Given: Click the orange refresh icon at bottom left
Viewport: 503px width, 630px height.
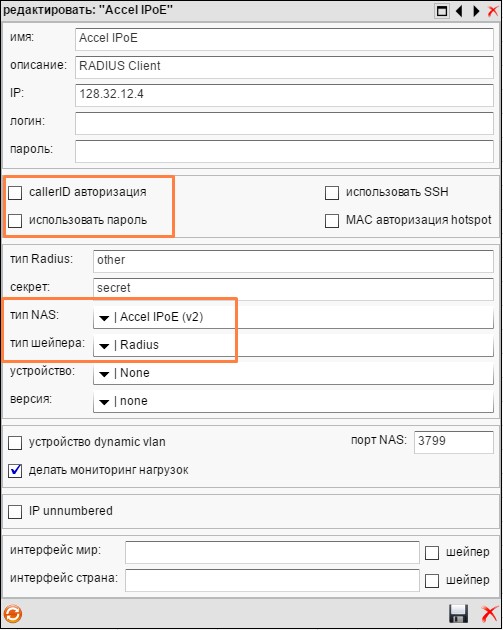Looking at the screenshot, I should 12,614.
